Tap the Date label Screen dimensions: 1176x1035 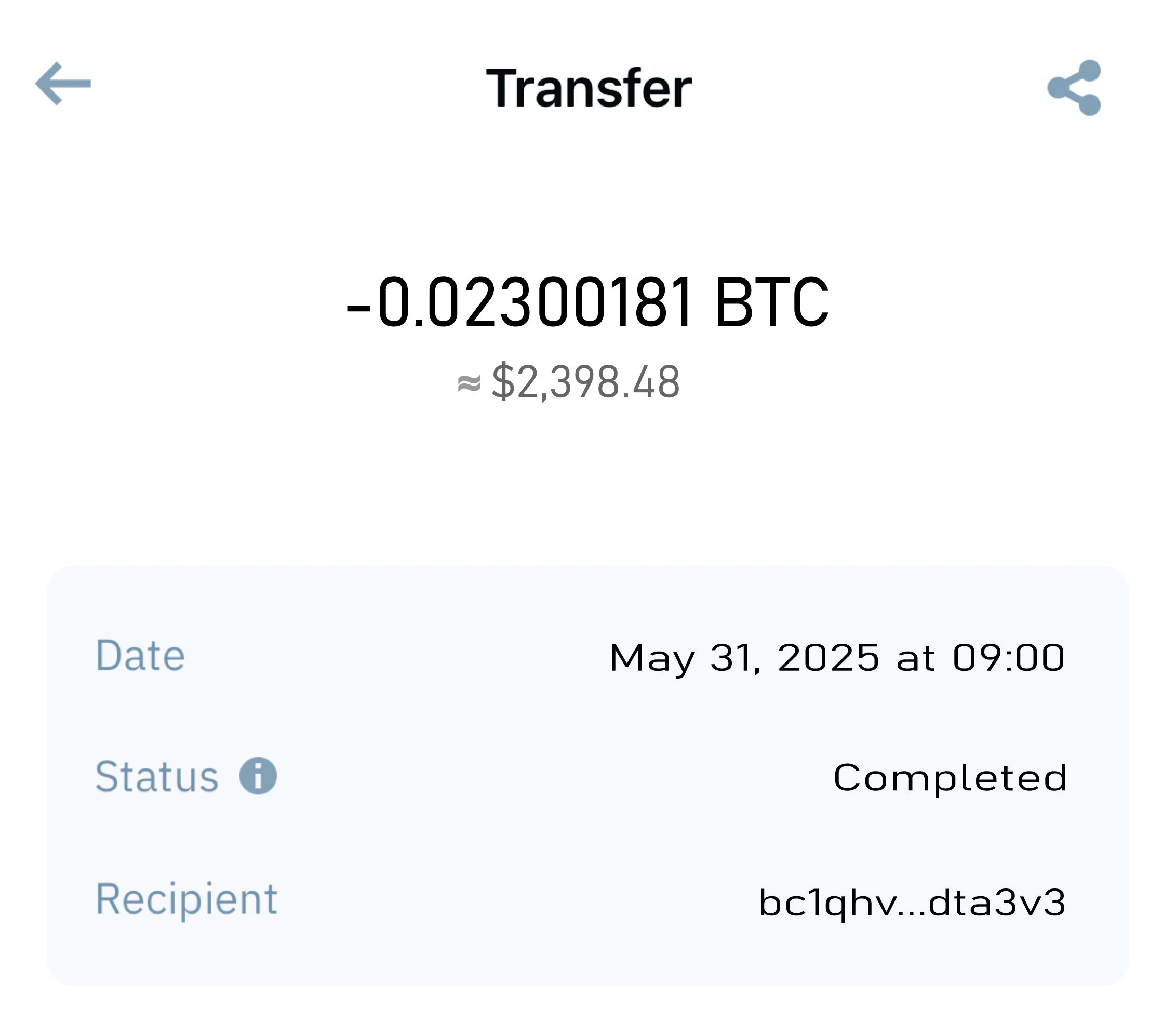click(x=140, y=656)
